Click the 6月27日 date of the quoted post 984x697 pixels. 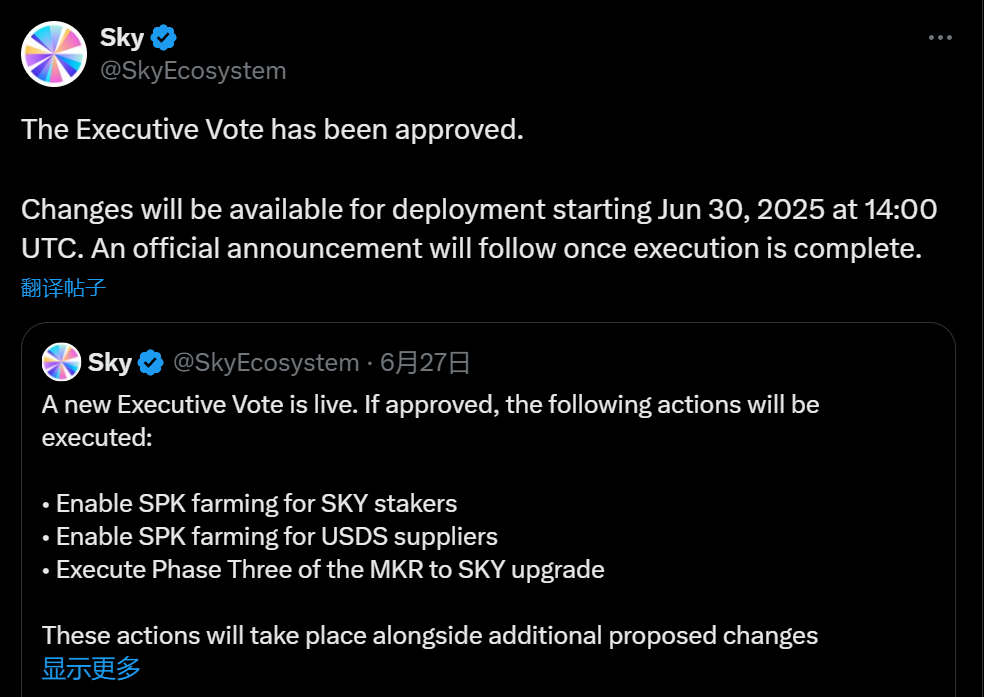pyautogui.click(x=427, y=362)
